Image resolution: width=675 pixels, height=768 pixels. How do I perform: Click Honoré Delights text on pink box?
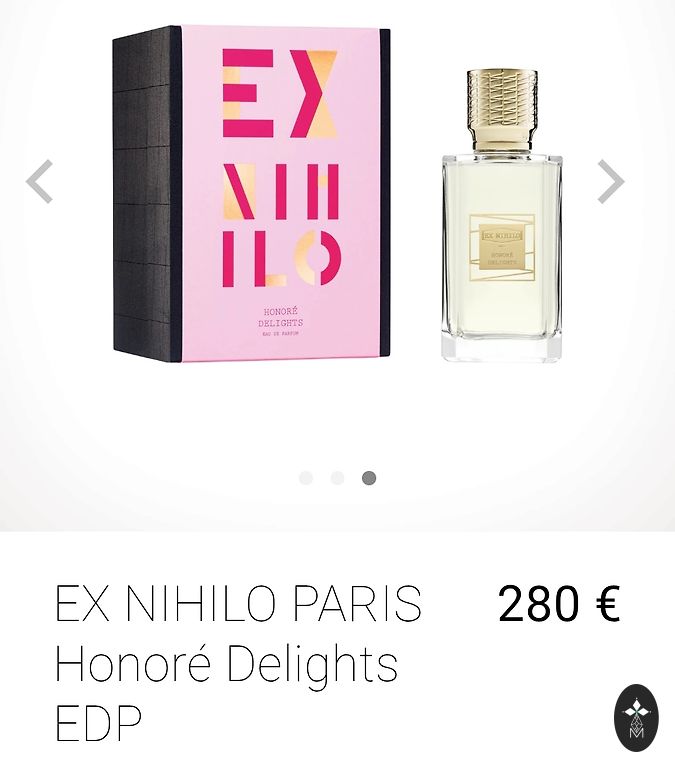coord(281,317)
